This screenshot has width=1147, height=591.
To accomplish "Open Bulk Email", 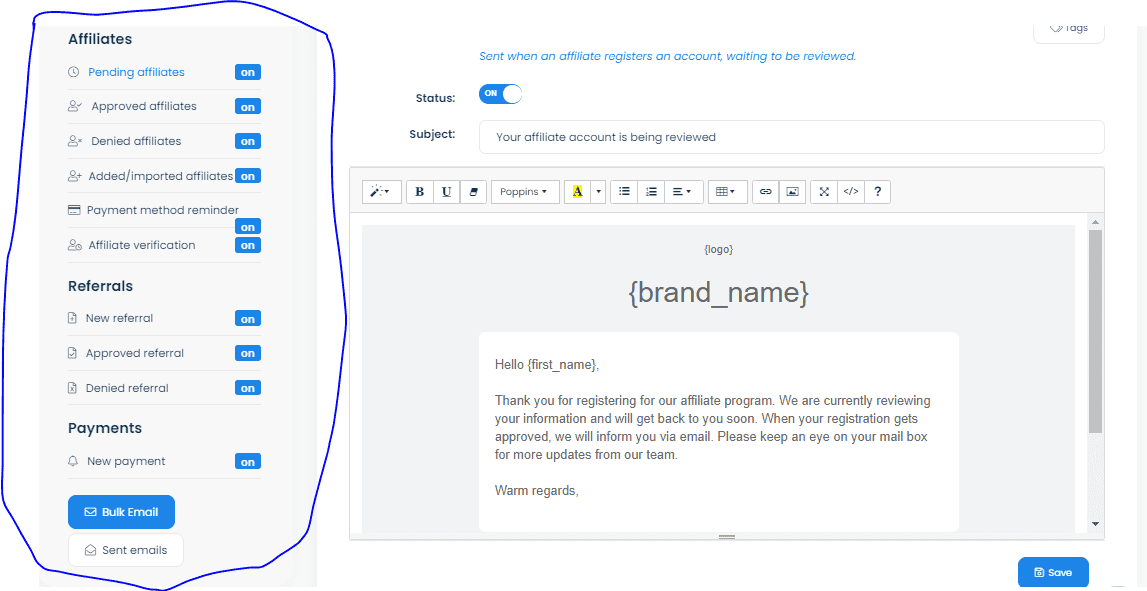I will (121, 512).
